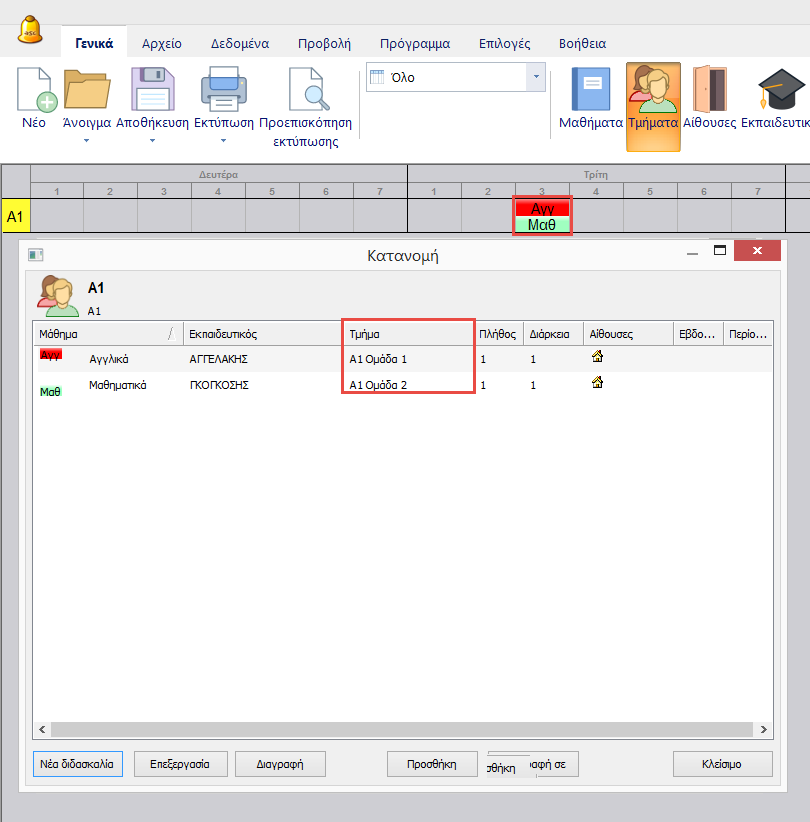Expand the Άνοιγμα dropdown arrow
This screenshot has height=822, width=810.
click(x=86, y=141)
